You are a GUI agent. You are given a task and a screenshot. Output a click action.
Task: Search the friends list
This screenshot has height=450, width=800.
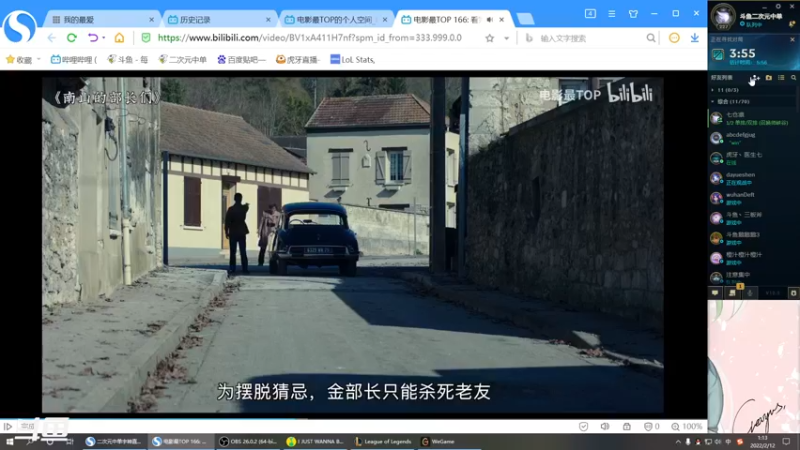click(x=793, y=78)
